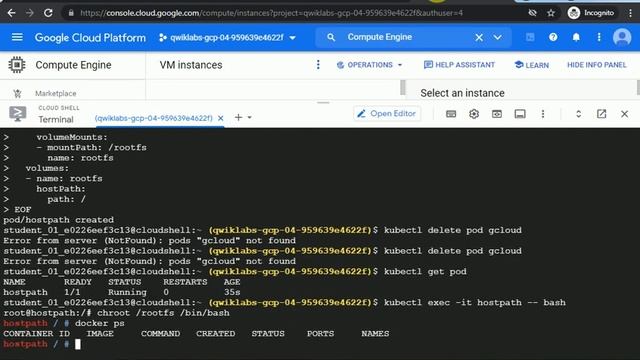Open the VM instances more-actions menu
This screenshot has width=640, height=360.
[318, 65]
